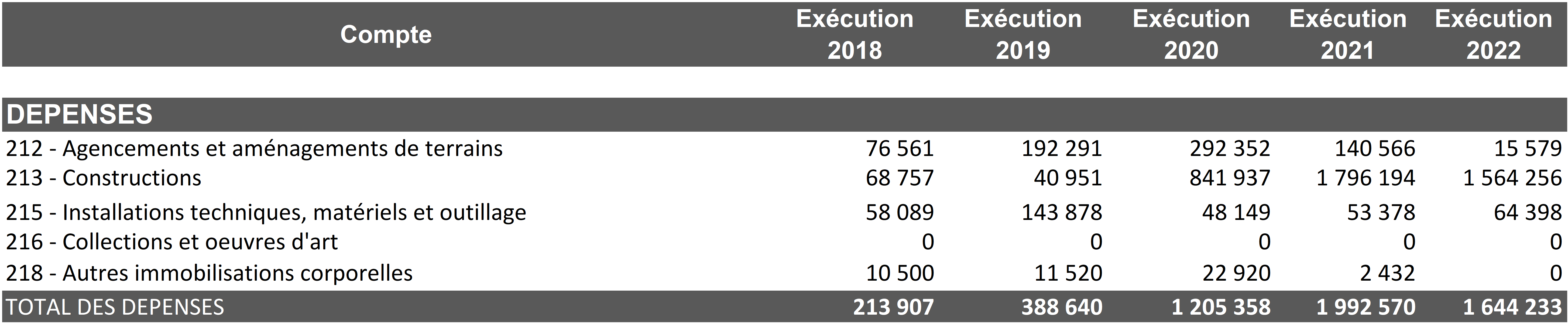Viewport: 1568px width, 323px height.
Task: Select the Exécution 2020 column header
Action: point(1191,35)
